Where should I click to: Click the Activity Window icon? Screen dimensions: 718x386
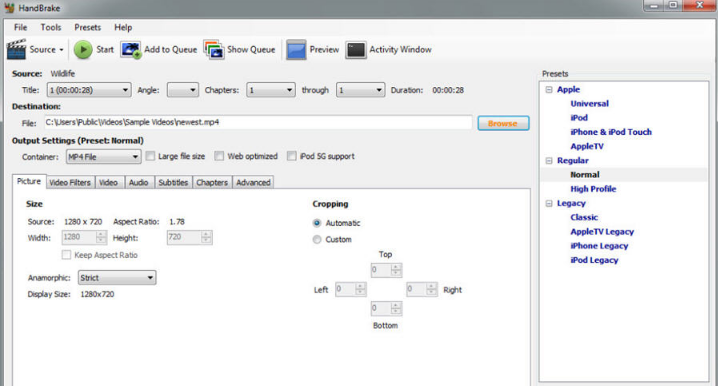point(356,49)
